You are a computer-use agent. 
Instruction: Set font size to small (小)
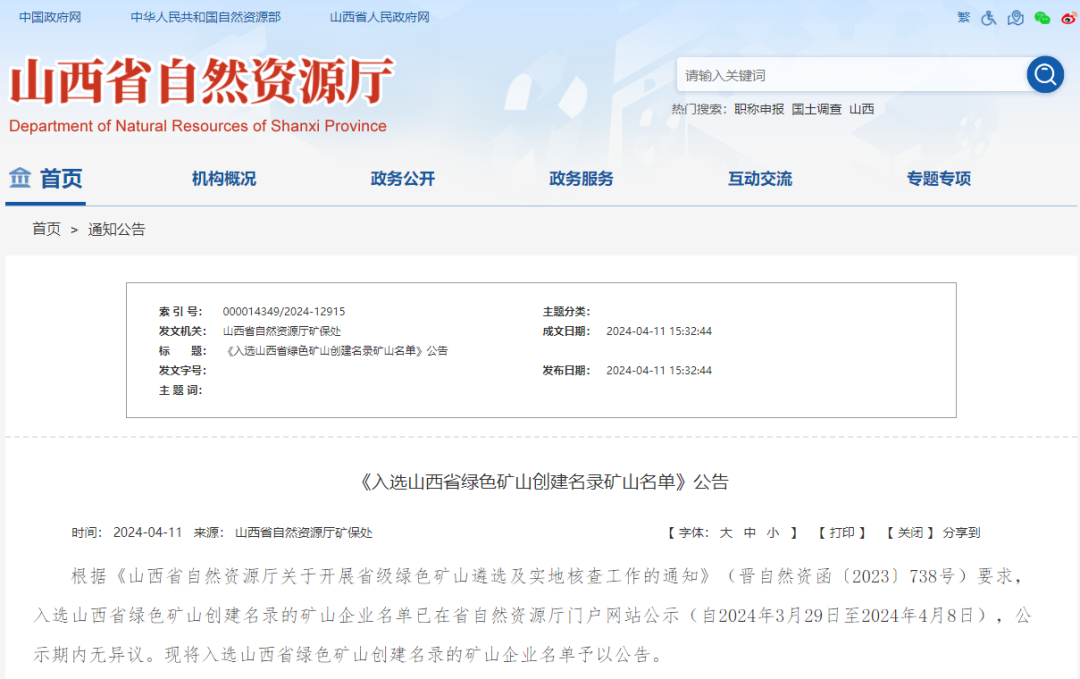tap(772, 533)
